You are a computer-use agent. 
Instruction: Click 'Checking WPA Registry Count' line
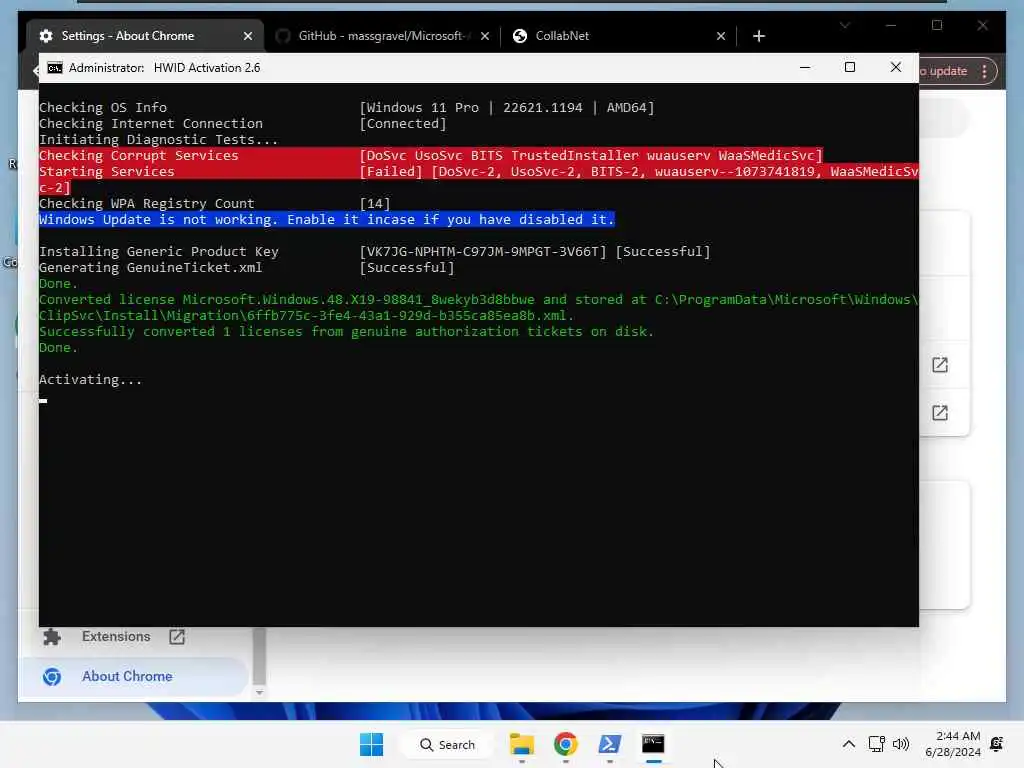pyautogui.click(x=146, y=204)
